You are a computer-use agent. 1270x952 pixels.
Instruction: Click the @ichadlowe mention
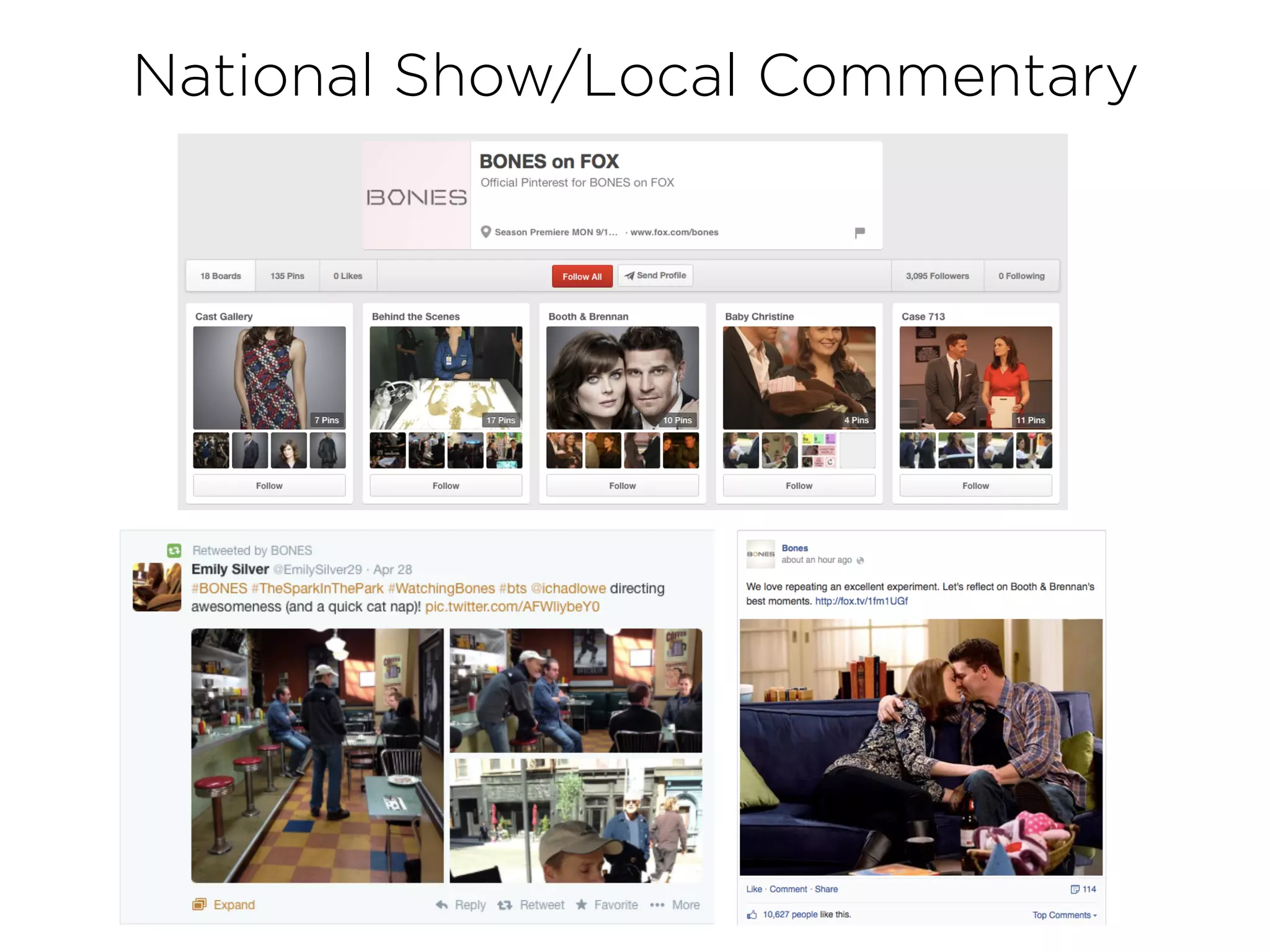pos(569,588)
